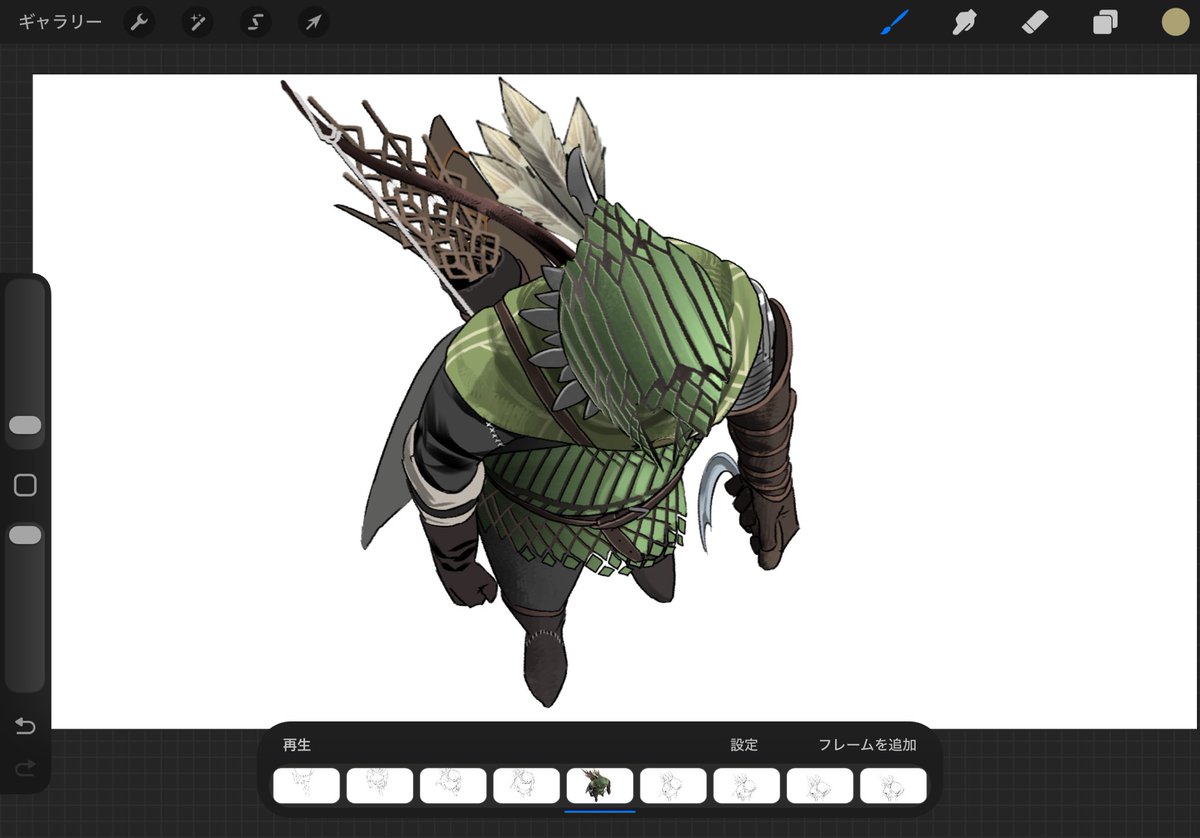Select the colored green character frame thumbnail

click(x=600, y=786)
